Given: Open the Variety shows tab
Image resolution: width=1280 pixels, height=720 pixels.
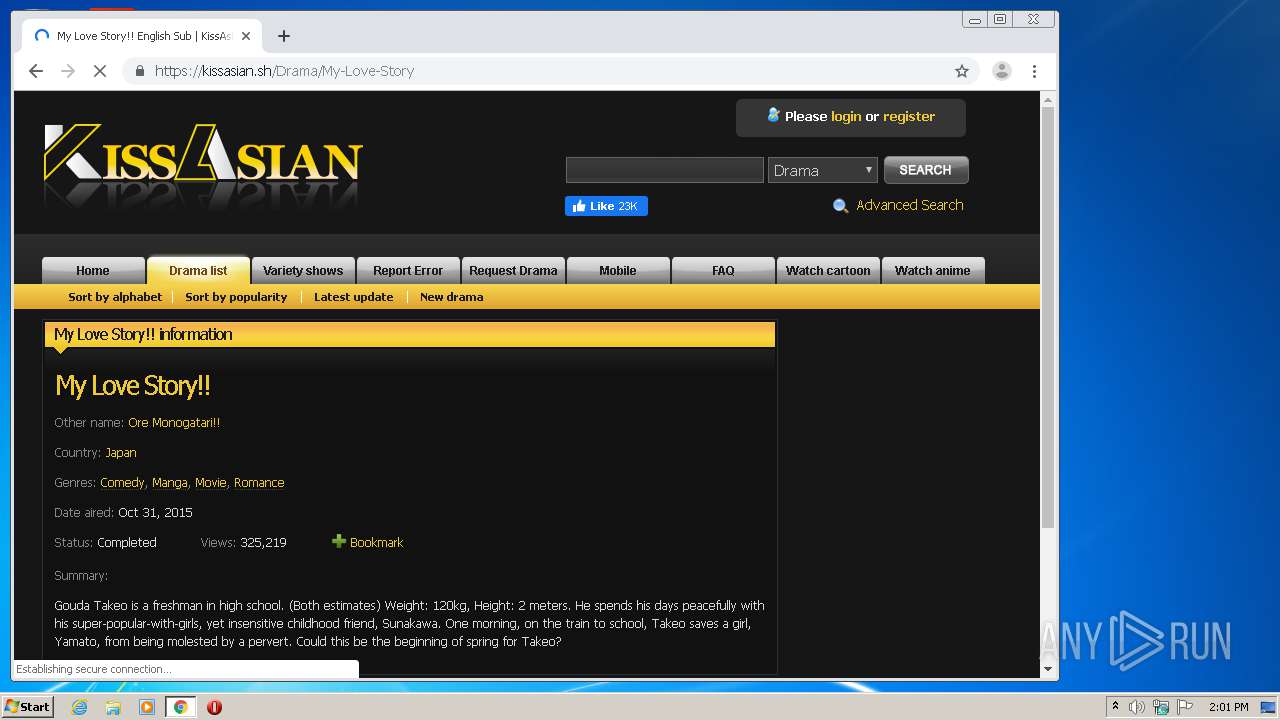Looking at the screenshot, I should [303, 270].
